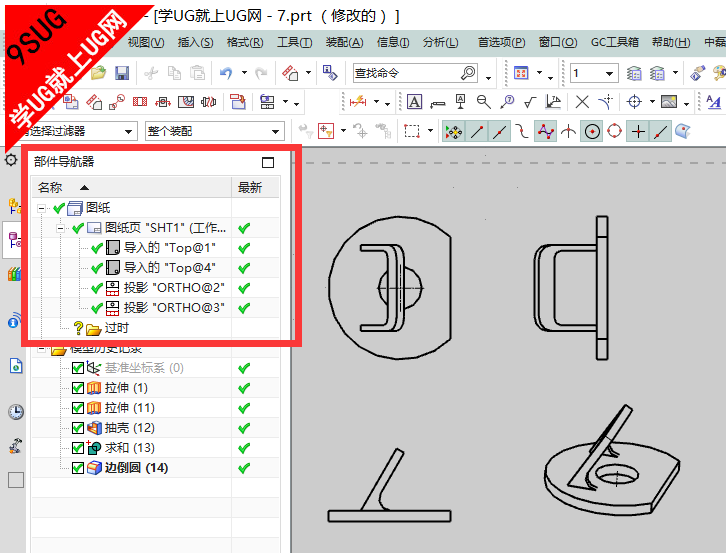Select the Detail View tool
The height and width of the screenshot is (553, 726).
click(117, 101)
